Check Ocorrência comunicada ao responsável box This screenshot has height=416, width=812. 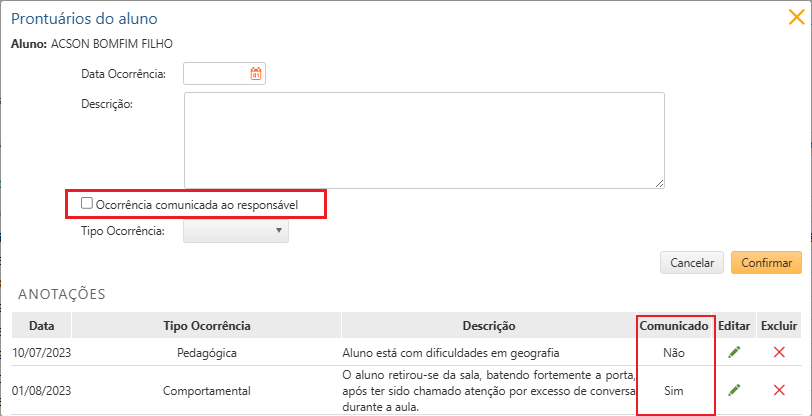[88, 204]
